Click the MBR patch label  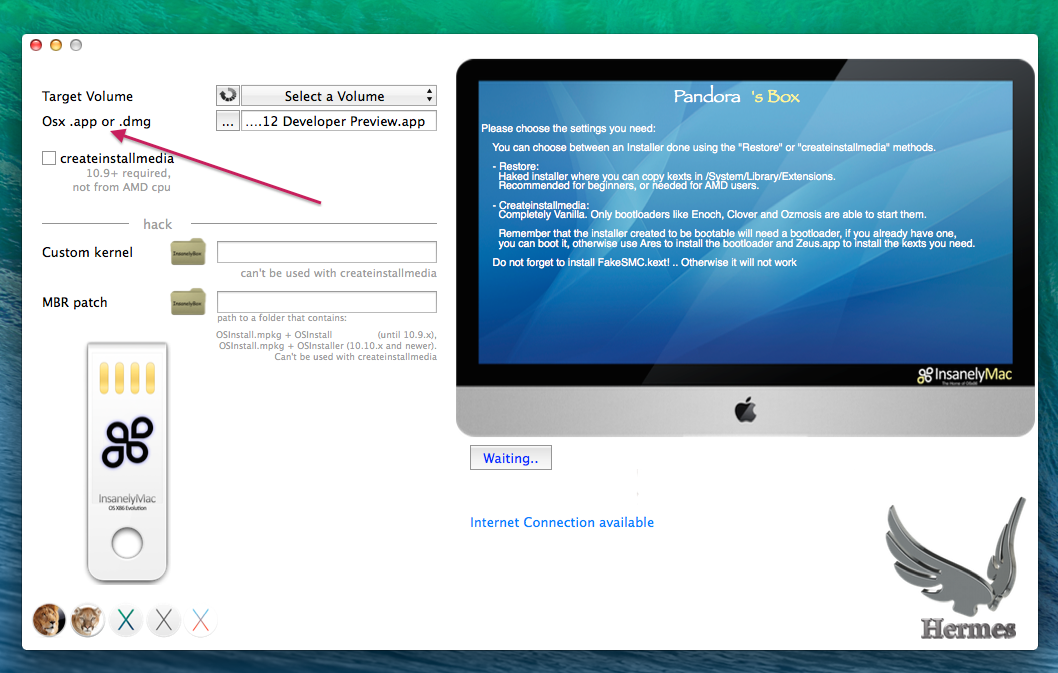coord(74,302)
